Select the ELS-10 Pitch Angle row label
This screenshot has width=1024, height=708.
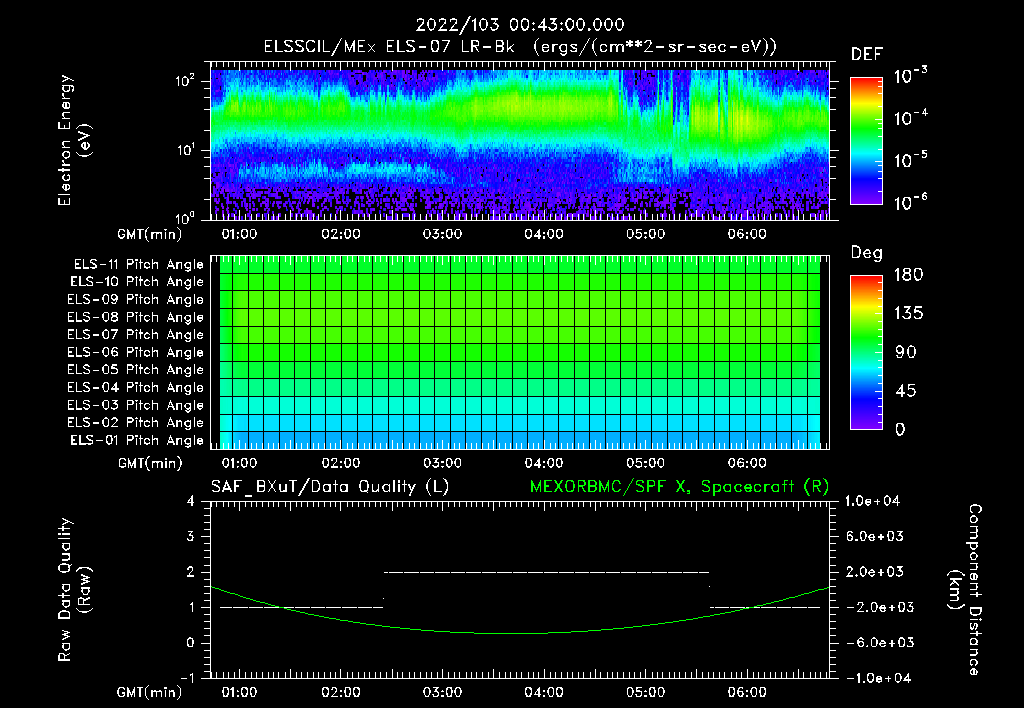click(137, 282)
